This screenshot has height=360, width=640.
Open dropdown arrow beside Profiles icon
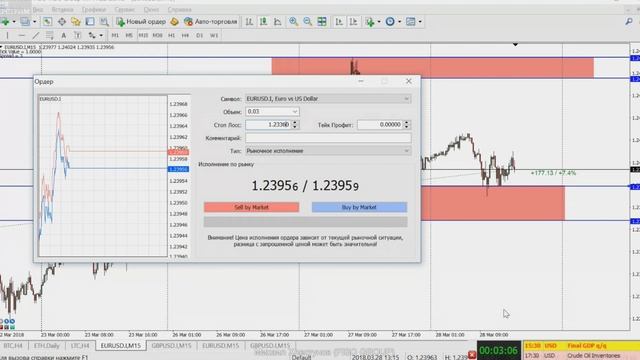pos(34,22)
